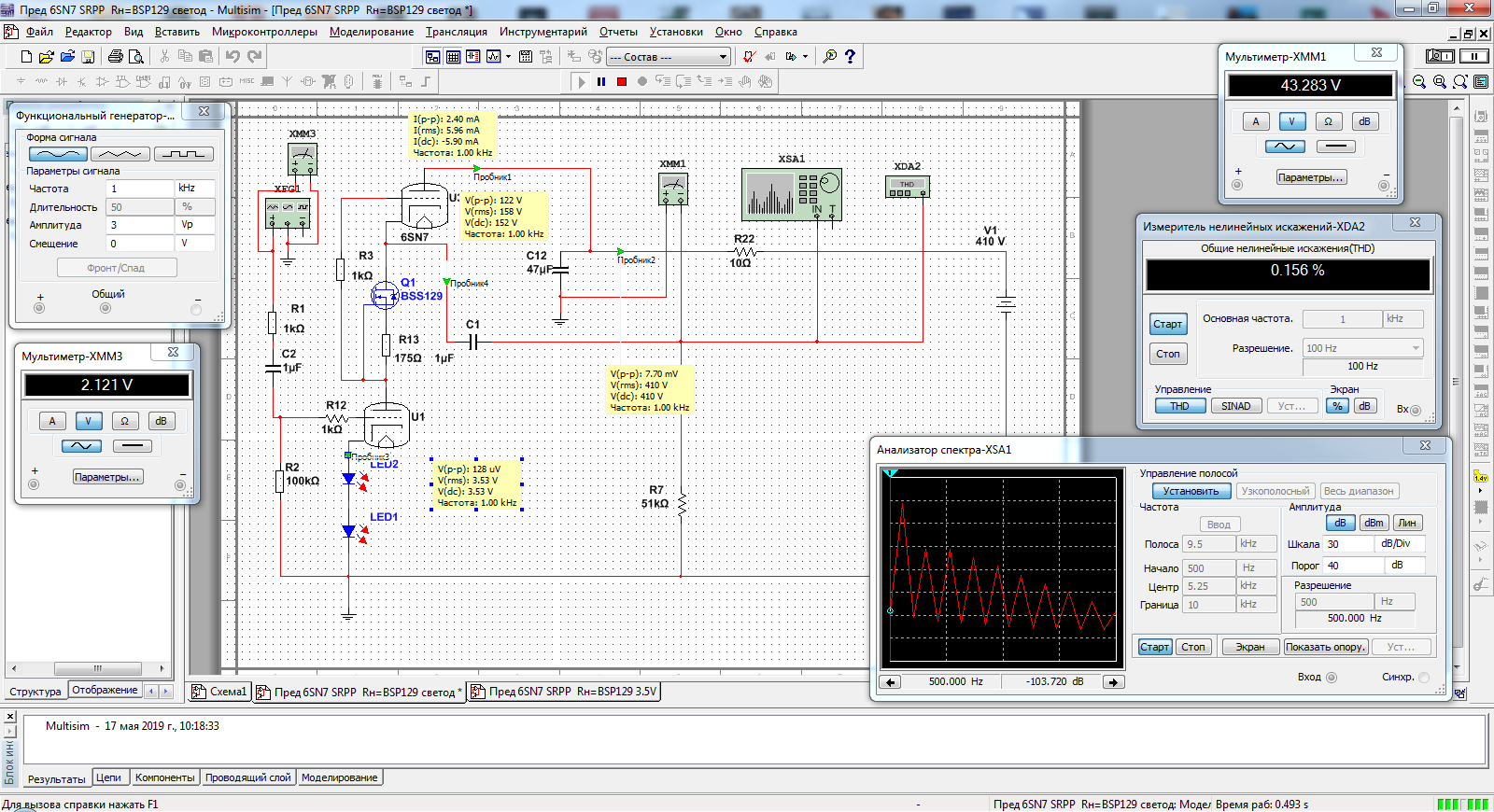Image resolution: width=1494 pixels, height=812 pixels.
Task: Create a new schematic file
Action: click(x=26, y=57)
